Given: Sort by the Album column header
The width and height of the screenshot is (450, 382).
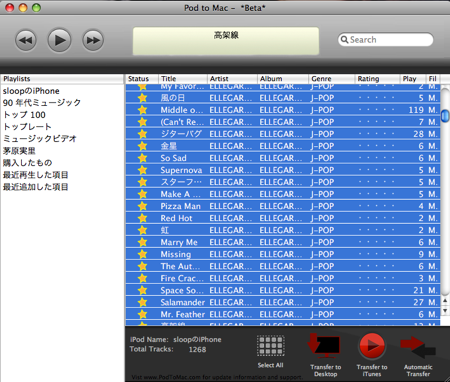Looking at the screenshot, I should coord(283,79).
